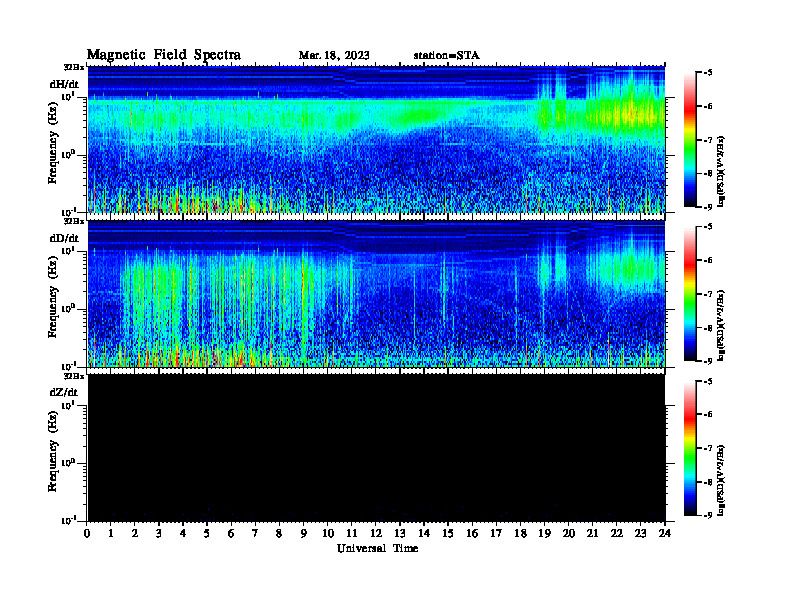Select the dD/dt panel label
792x612 pixels.
click(64, 238)
